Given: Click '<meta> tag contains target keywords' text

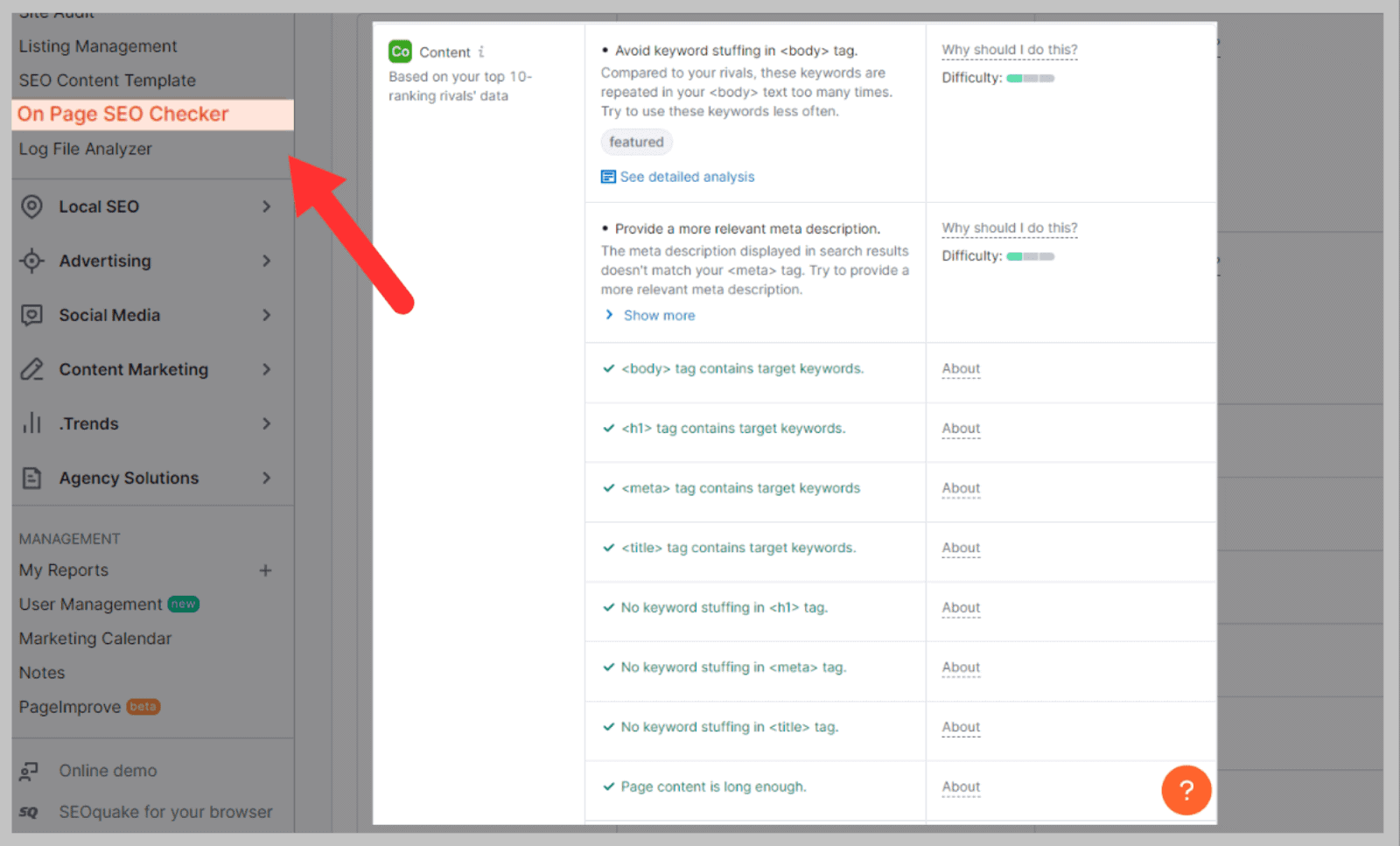Looking at the screenshot, I should click(740, 488).
